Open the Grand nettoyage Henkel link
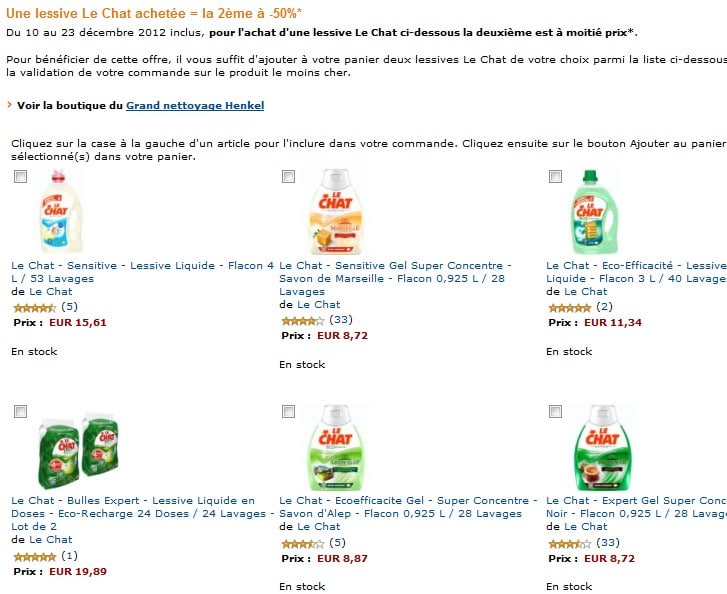This screenshot has width=727, height=594. [195, 105]
